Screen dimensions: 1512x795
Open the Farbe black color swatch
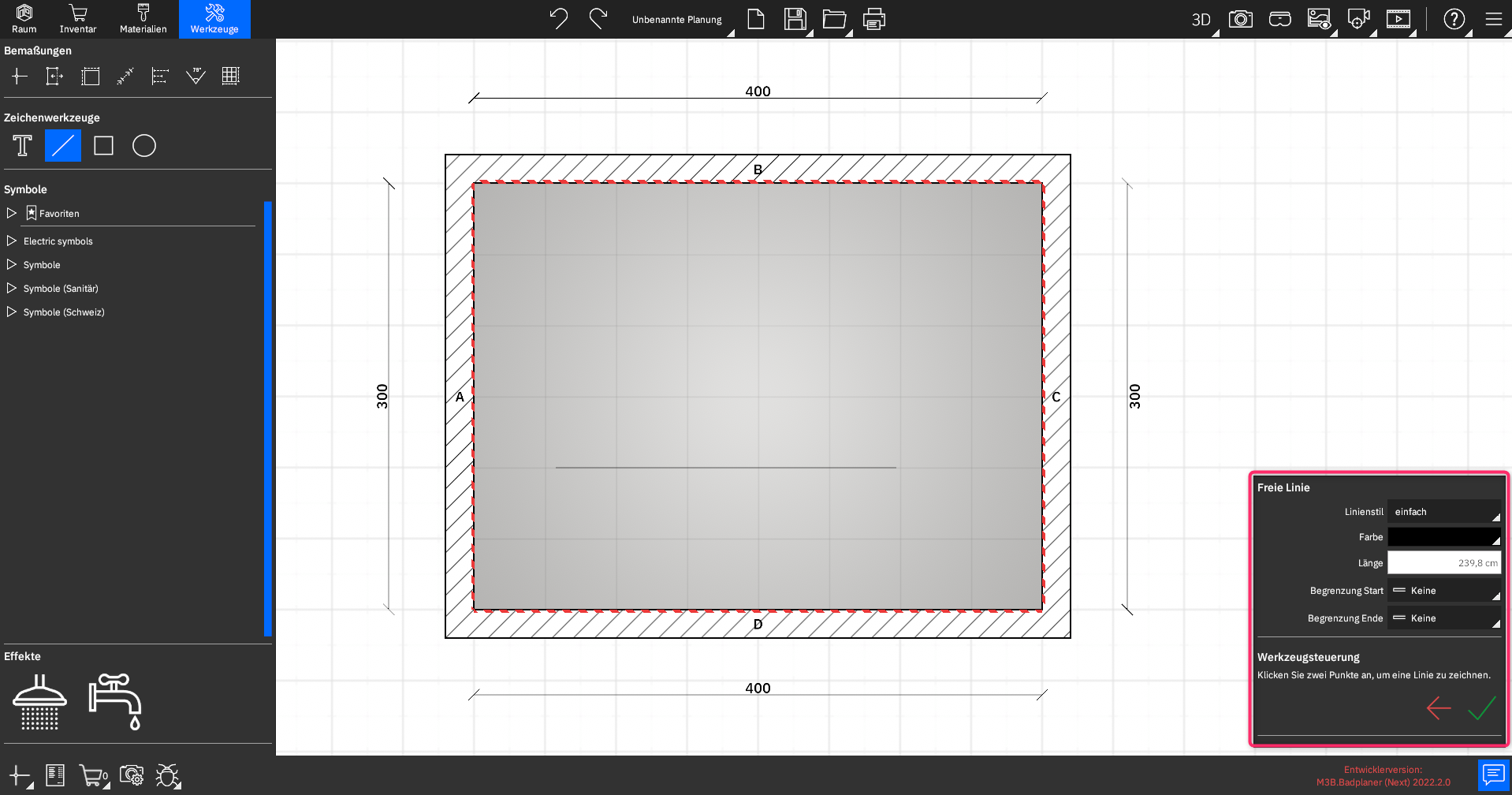(x=1444, y=537)
